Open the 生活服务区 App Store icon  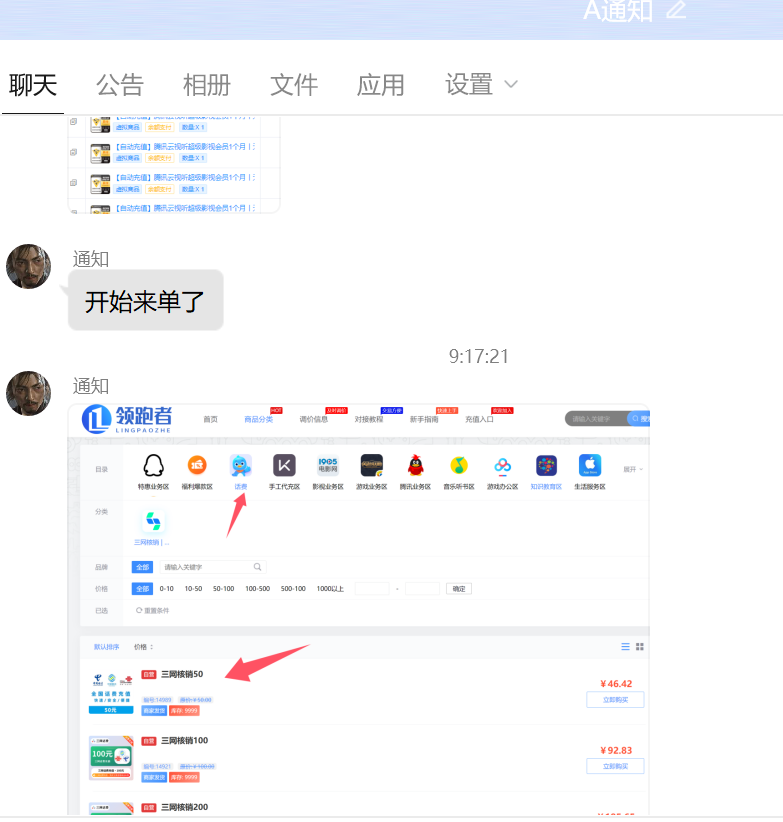590,465
